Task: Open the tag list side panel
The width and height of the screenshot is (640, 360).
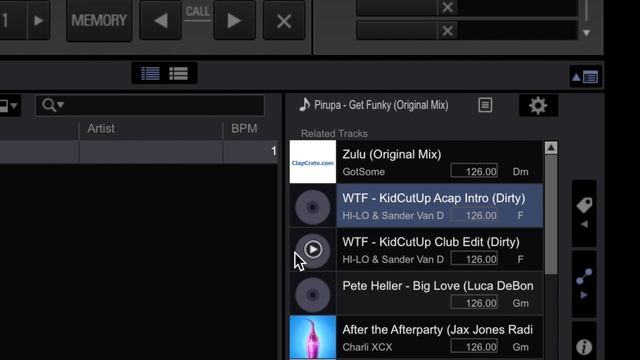Action: 584,213
